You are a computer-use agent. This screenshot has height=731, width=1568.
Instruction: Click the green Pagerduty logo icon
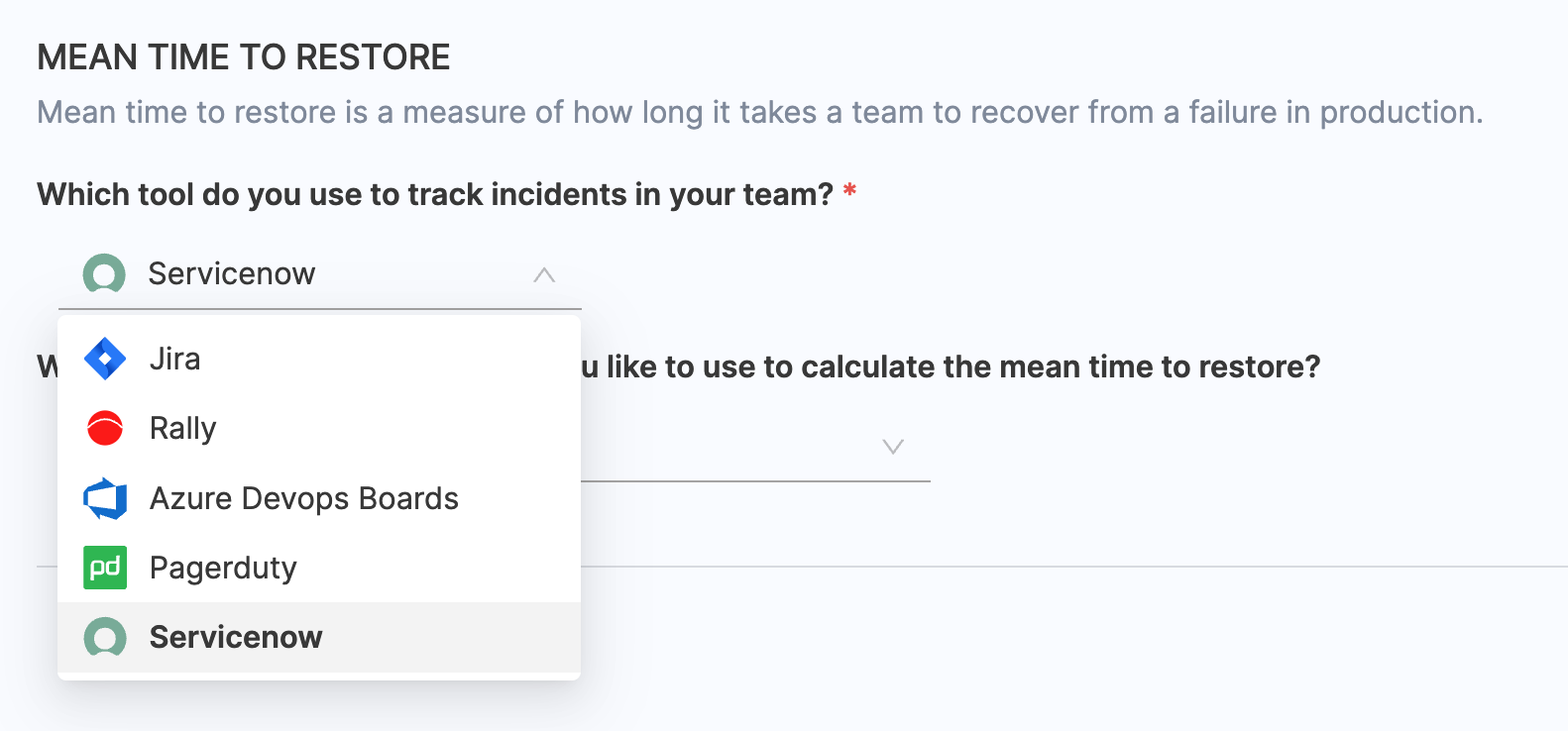105,568
